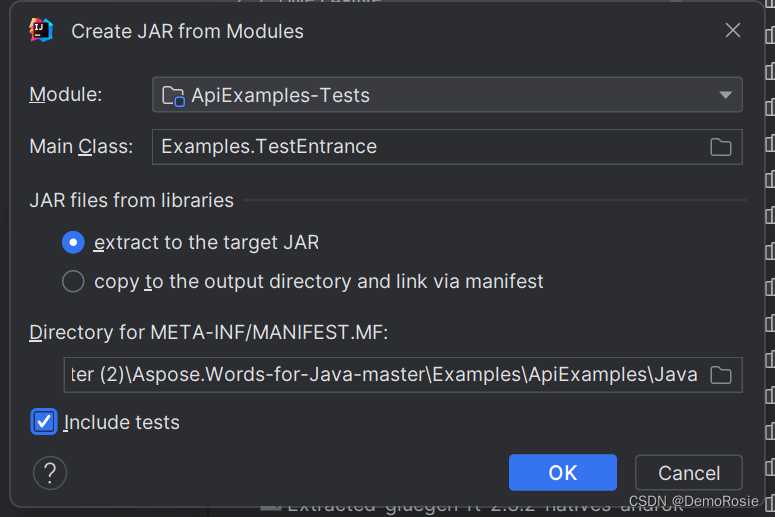Click the Directory for META-INF/MANIFEST.MF label

pyautogui.click(x=209, y=332)
